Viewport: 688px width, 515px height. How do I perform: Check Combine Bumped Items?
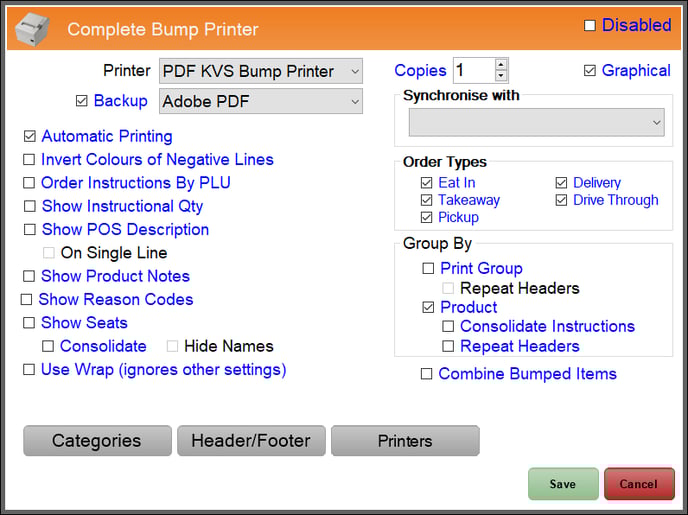click(x=427, y=374)
